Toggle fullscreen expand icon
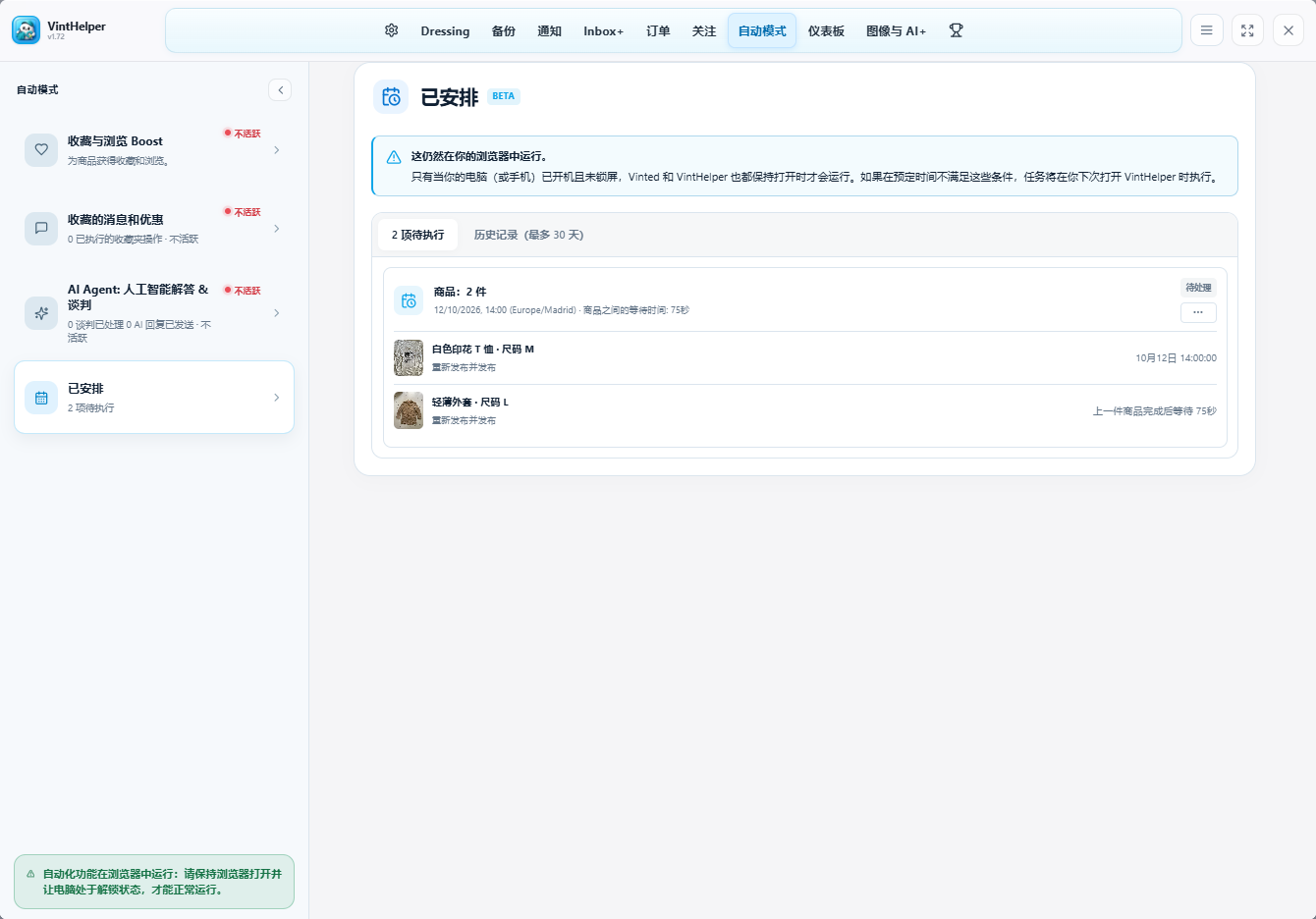 (1247, 30)
